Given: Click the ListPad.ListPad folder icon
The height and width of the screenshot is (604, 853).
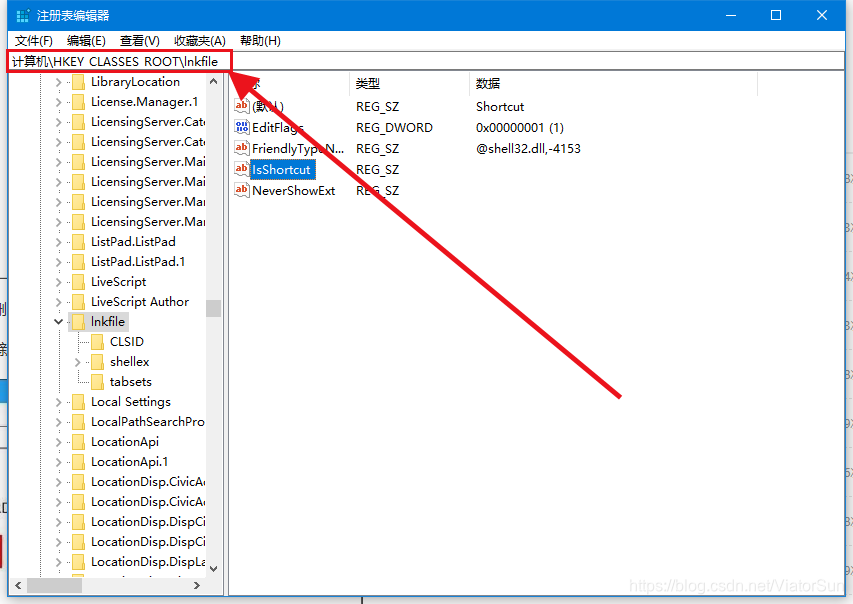Looking at the screenshot, I should point(78,242).
